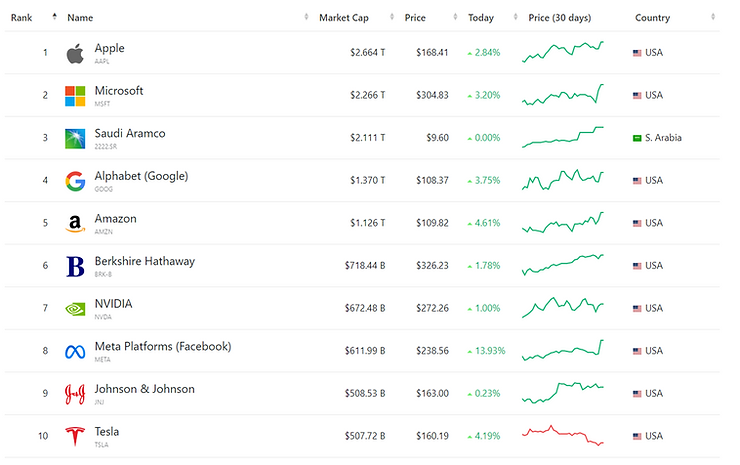Sort using Price column arrows
This screenshot has height=465, width=740.
point(455,17)
